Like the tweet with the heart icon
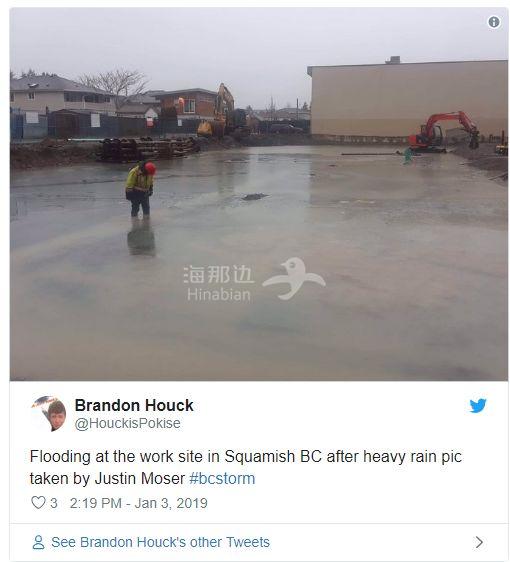Viewport: 510px width, 562px height. 38,503
